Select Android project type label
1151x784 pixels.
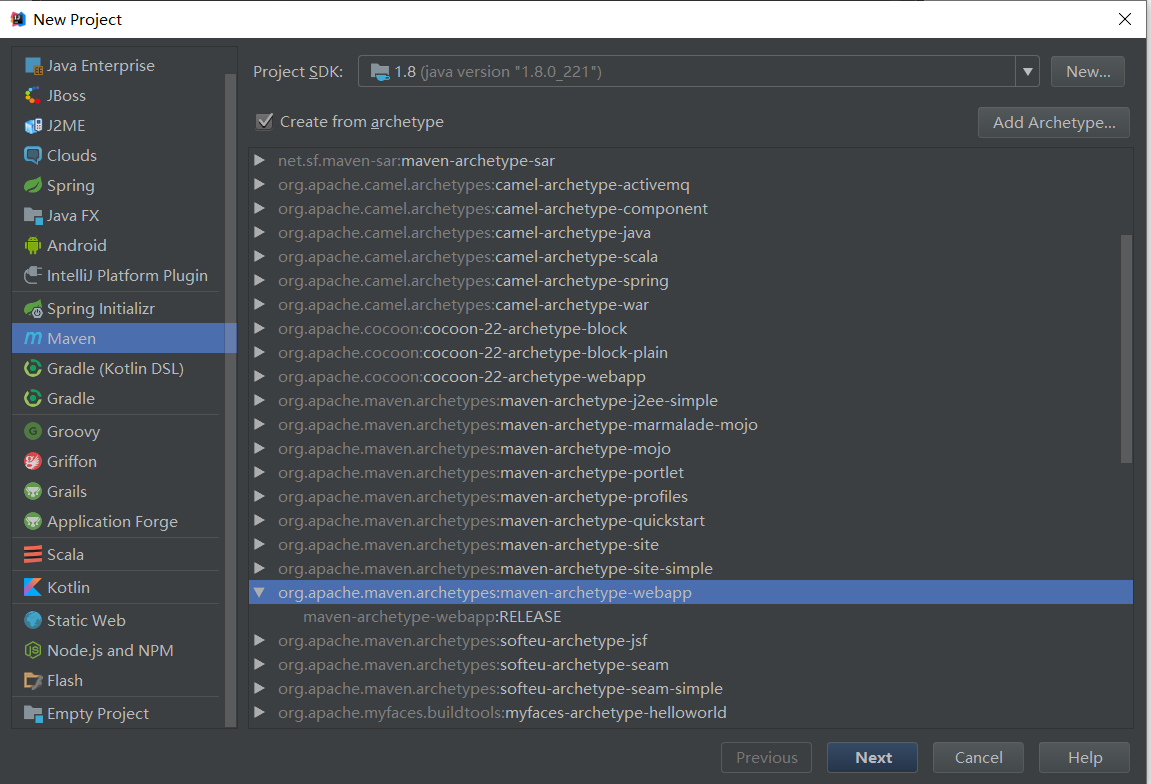[76, 246]
